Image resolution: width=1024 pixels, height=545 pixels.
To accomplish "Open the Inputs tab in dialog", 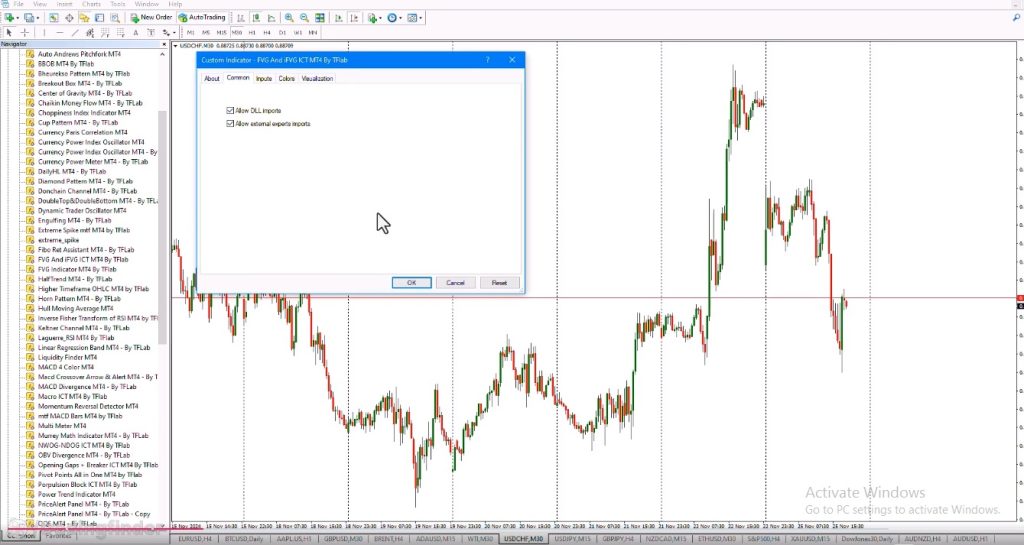I will point(264,78).
